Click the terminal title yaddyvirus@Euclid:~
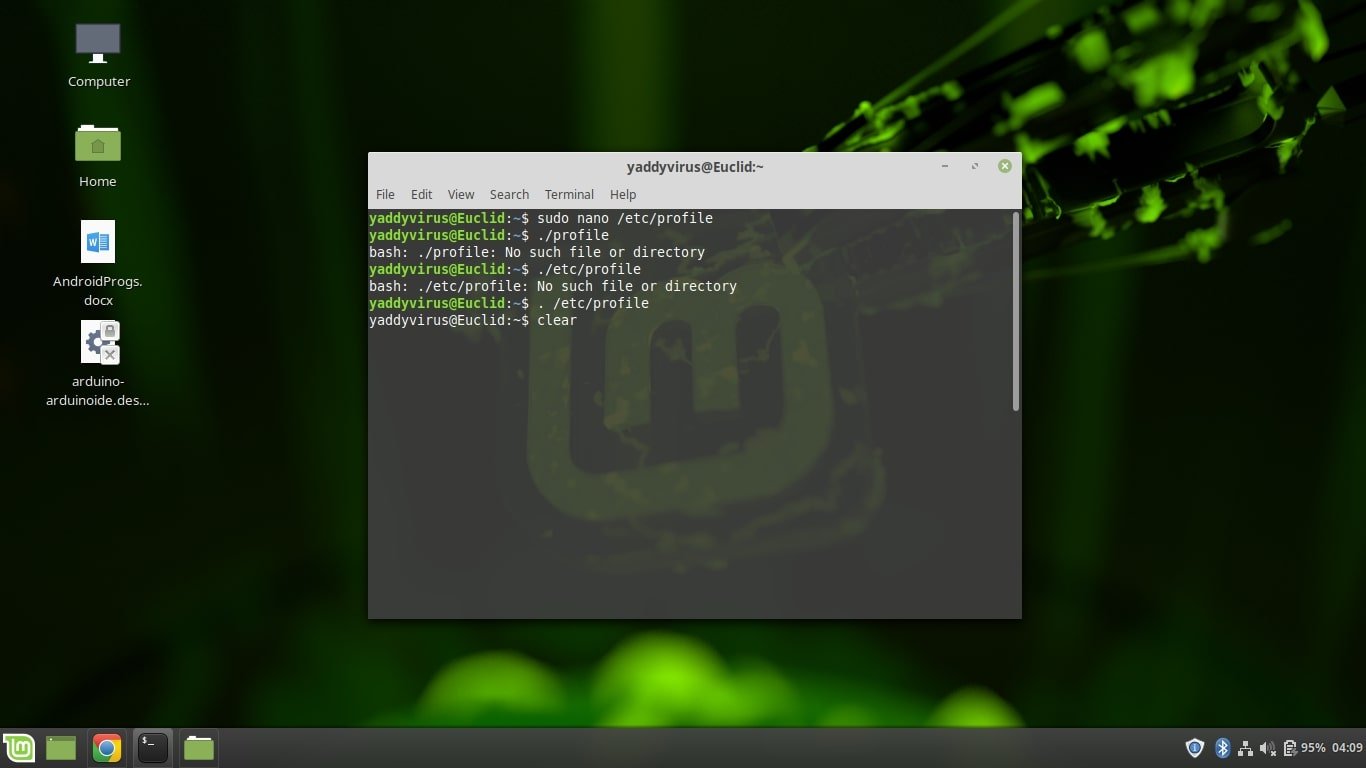This screenshot has height=768, width=1366. click(x=695, y=167)
